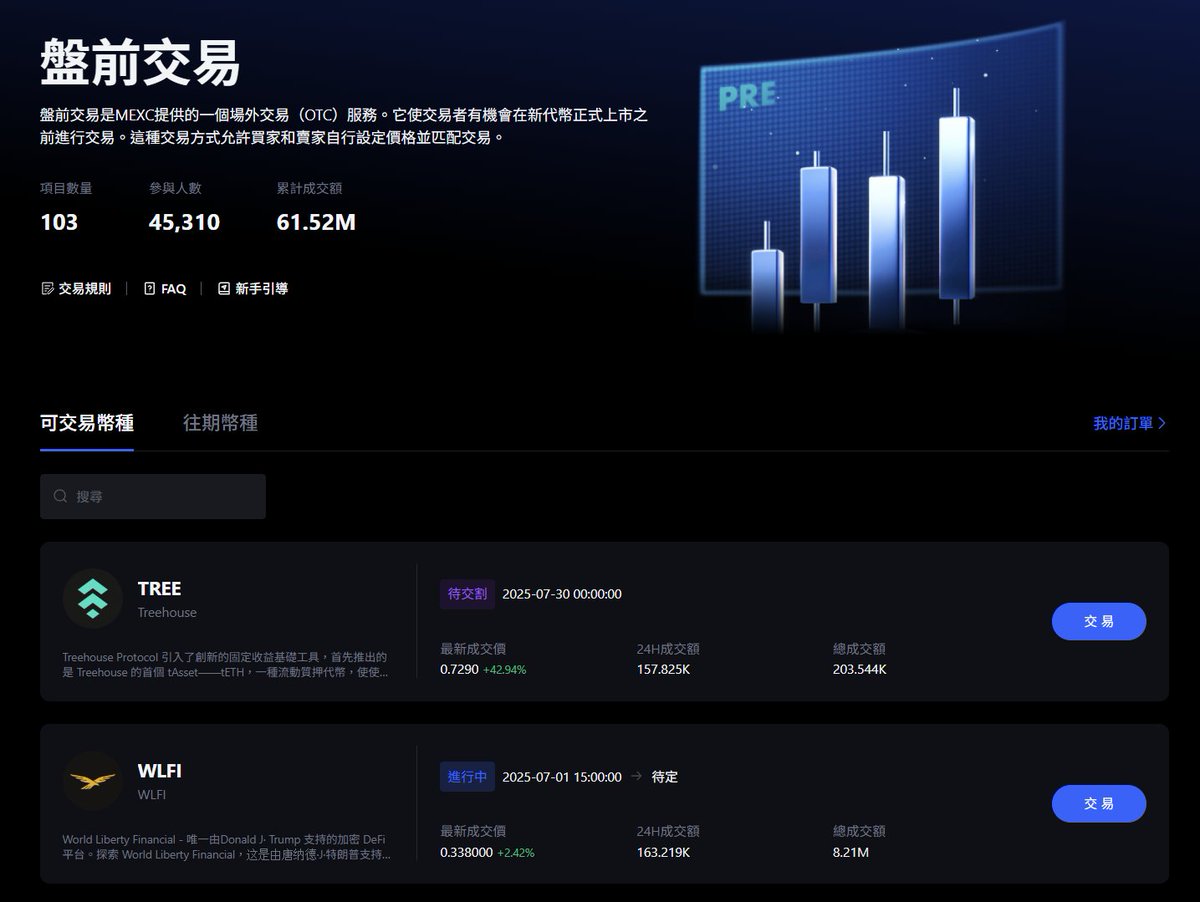Focus the 搜尋 search field
This screenshot has width=1200, height=902.
point(153,496)
